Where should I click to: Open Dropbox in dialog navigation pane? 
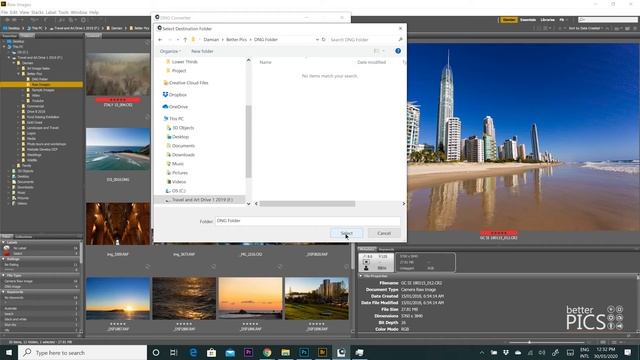pyautogui.click(x=175, y=95)
